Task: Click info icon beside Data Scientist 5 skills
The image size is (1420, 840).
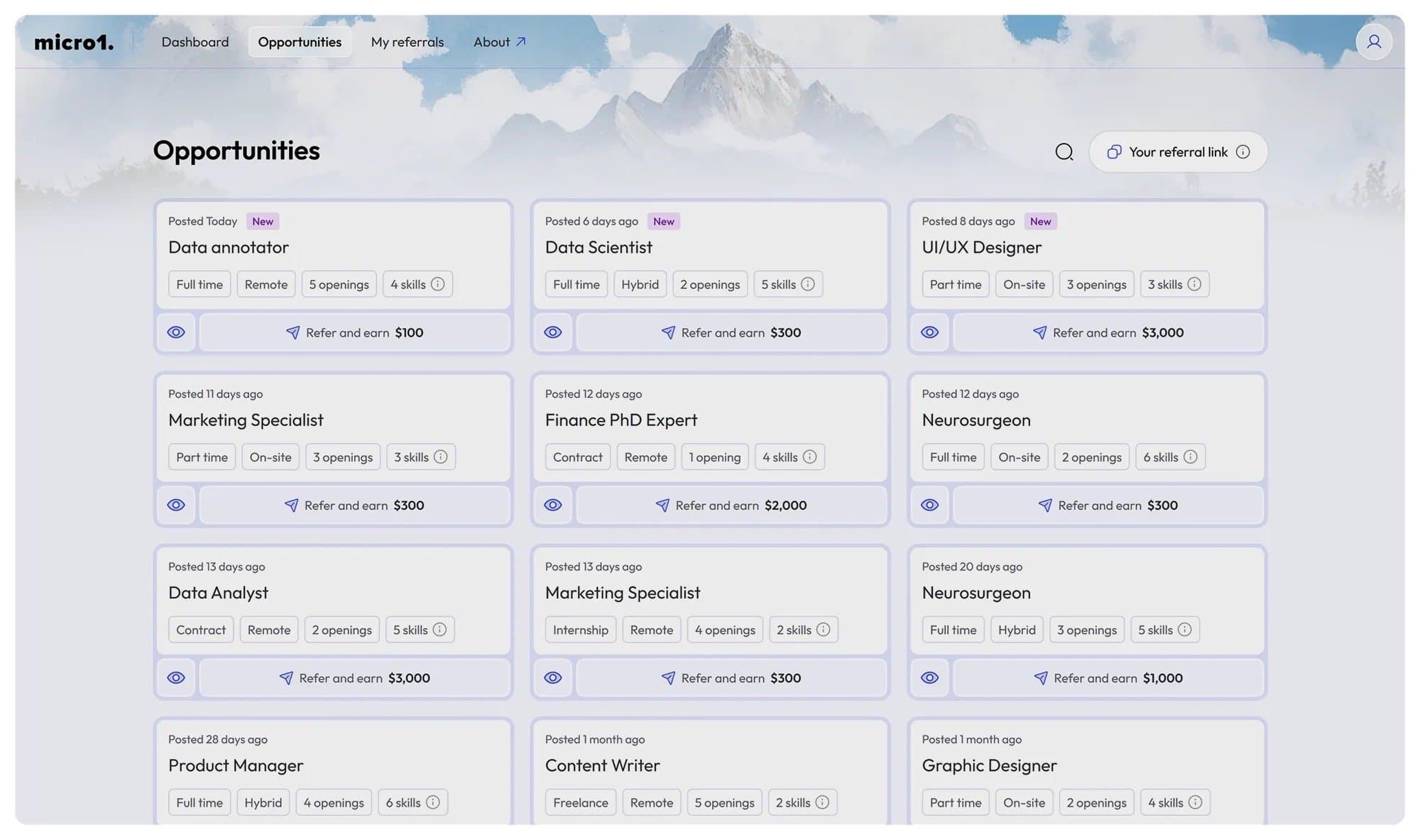Action: tap(808, 284)
